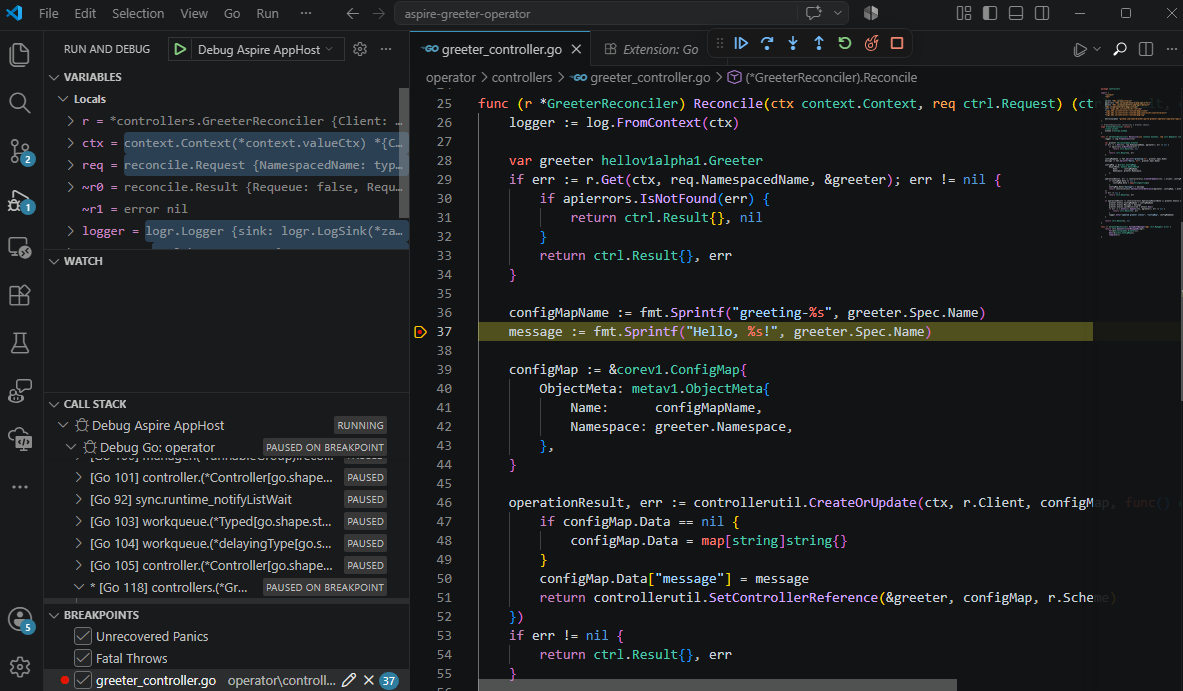Image resolution: width=1183 pixels, height=691 pixels.
Task: Open the Manage gear in activity bar
Action: click(20, 667)
